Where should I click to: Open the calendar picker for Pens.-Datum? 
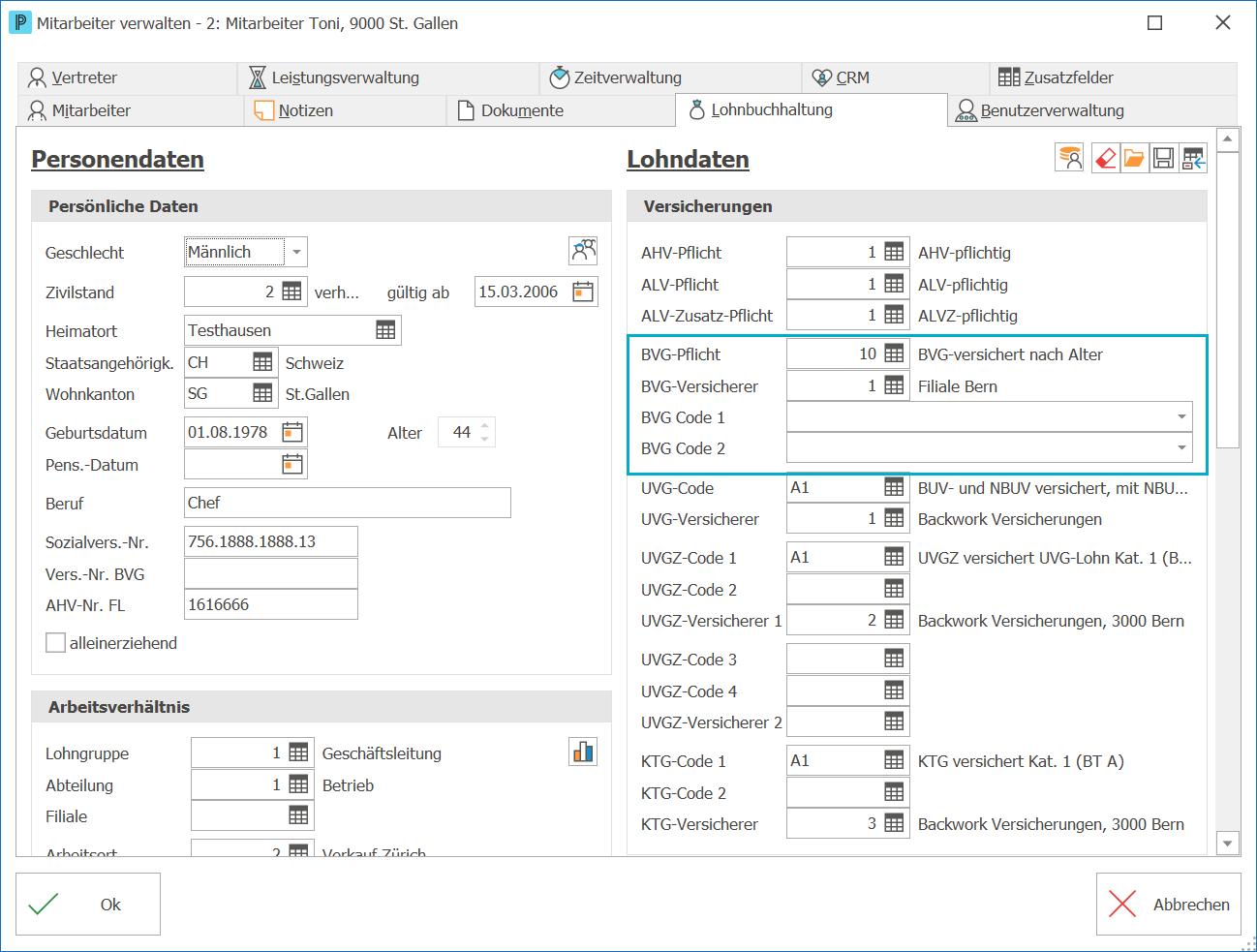point(292,464)
